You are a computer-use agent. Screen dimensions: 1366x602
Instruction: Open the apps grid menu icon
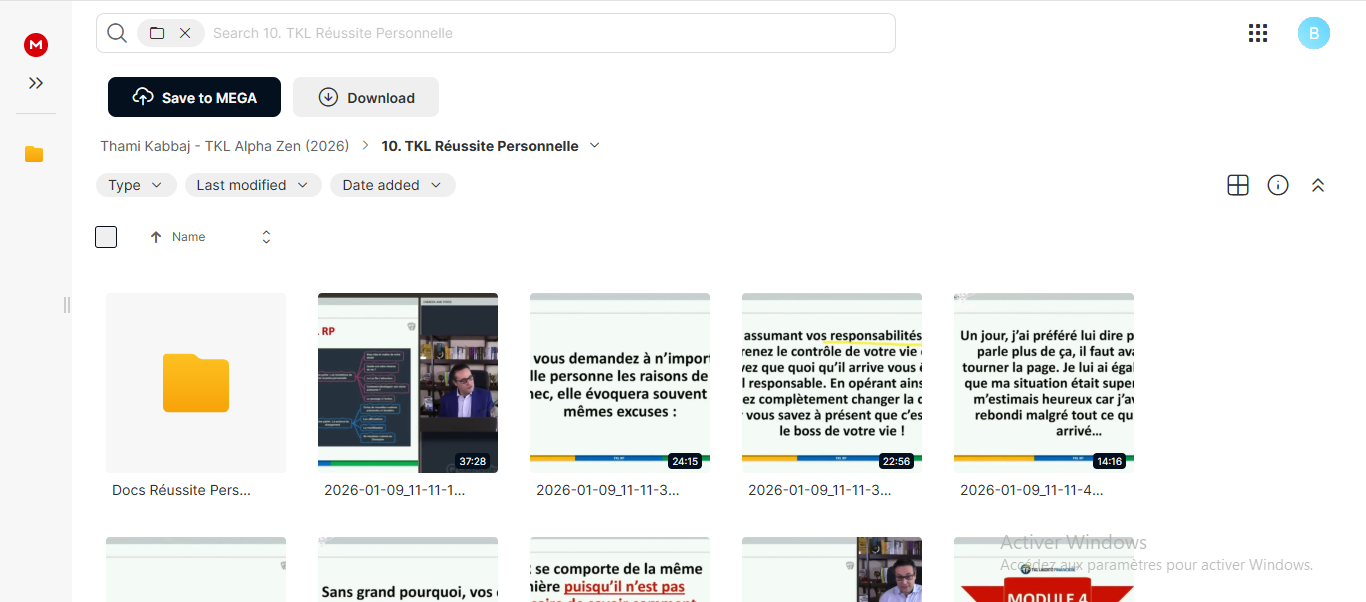click(1258, 33)
